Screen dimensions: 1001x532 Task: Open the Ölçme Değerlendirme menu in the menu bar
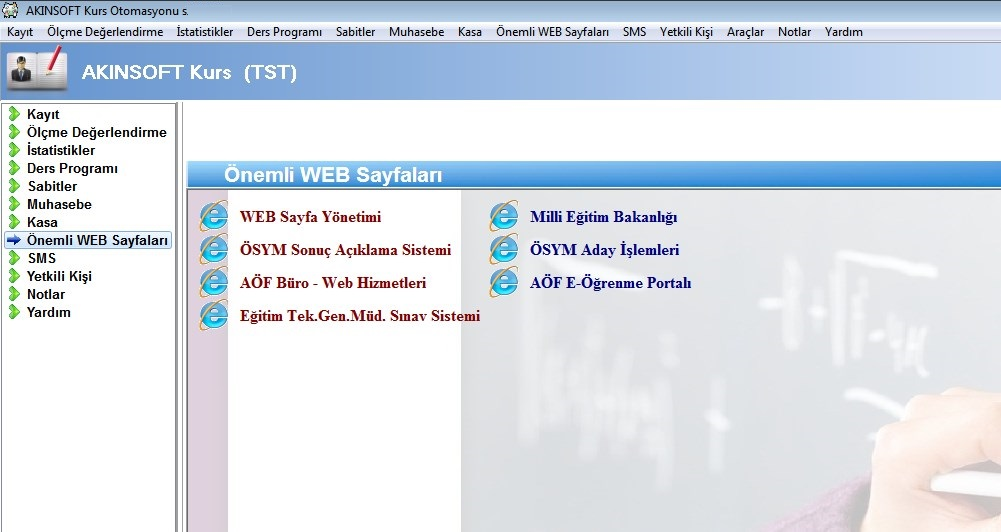(105, 32)
